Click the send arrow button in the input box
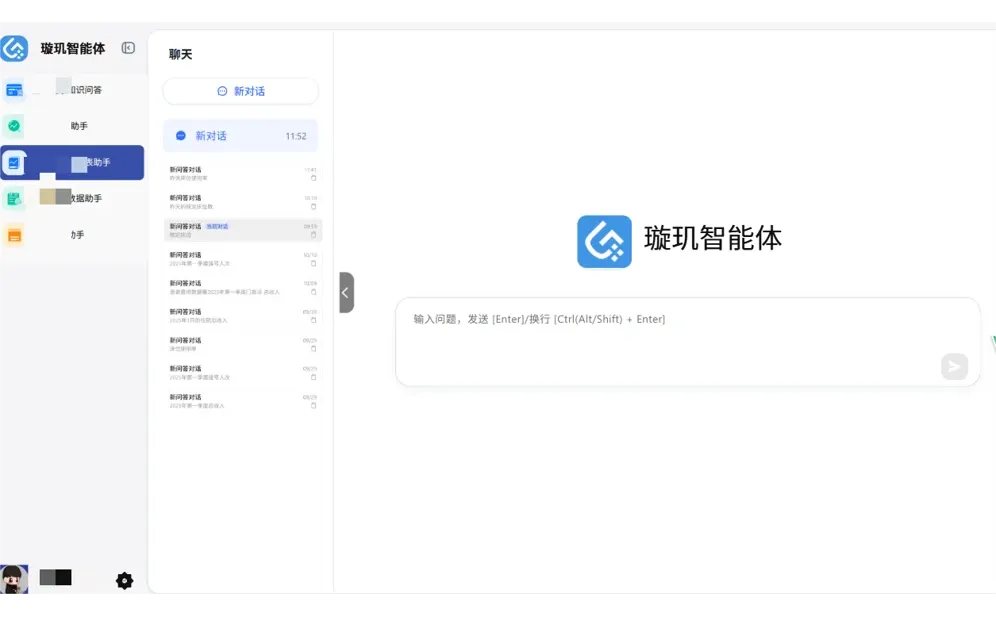996x617 pixels. pos(953,366)
